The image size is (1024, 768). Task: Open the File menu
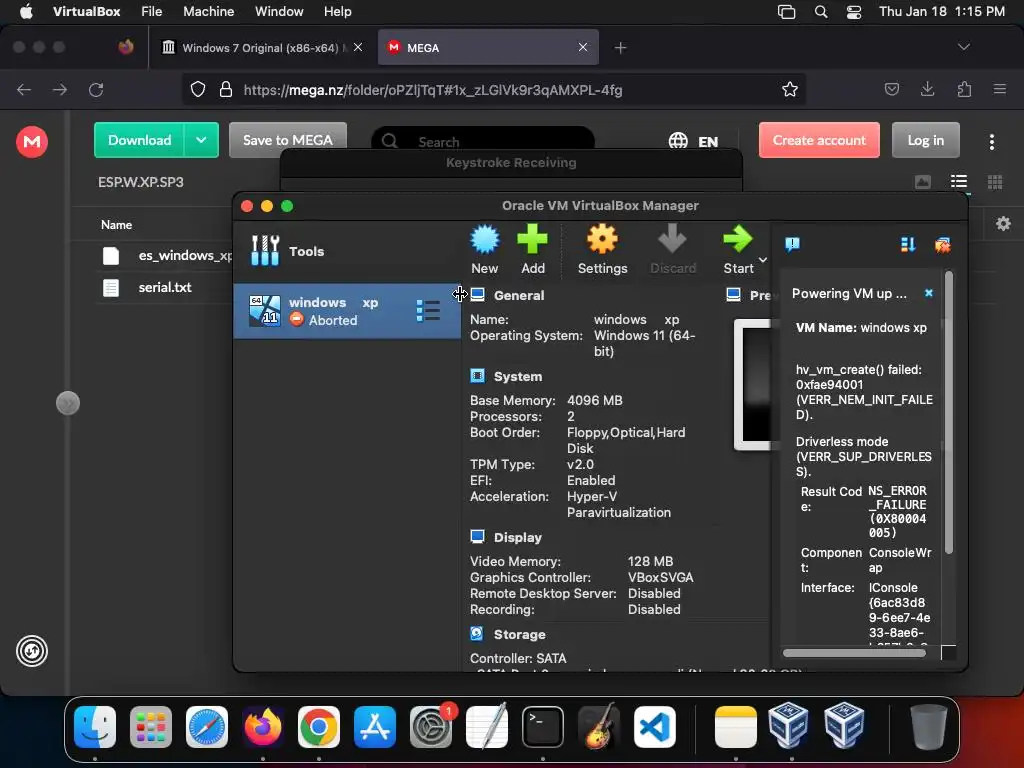(x=151, y=12)
